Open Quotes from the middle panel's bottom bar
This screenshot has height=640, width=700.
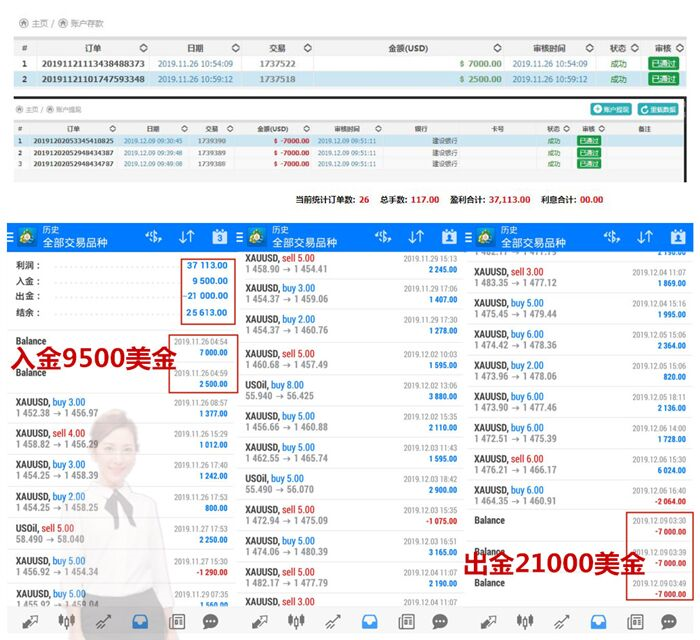(260, 622)
